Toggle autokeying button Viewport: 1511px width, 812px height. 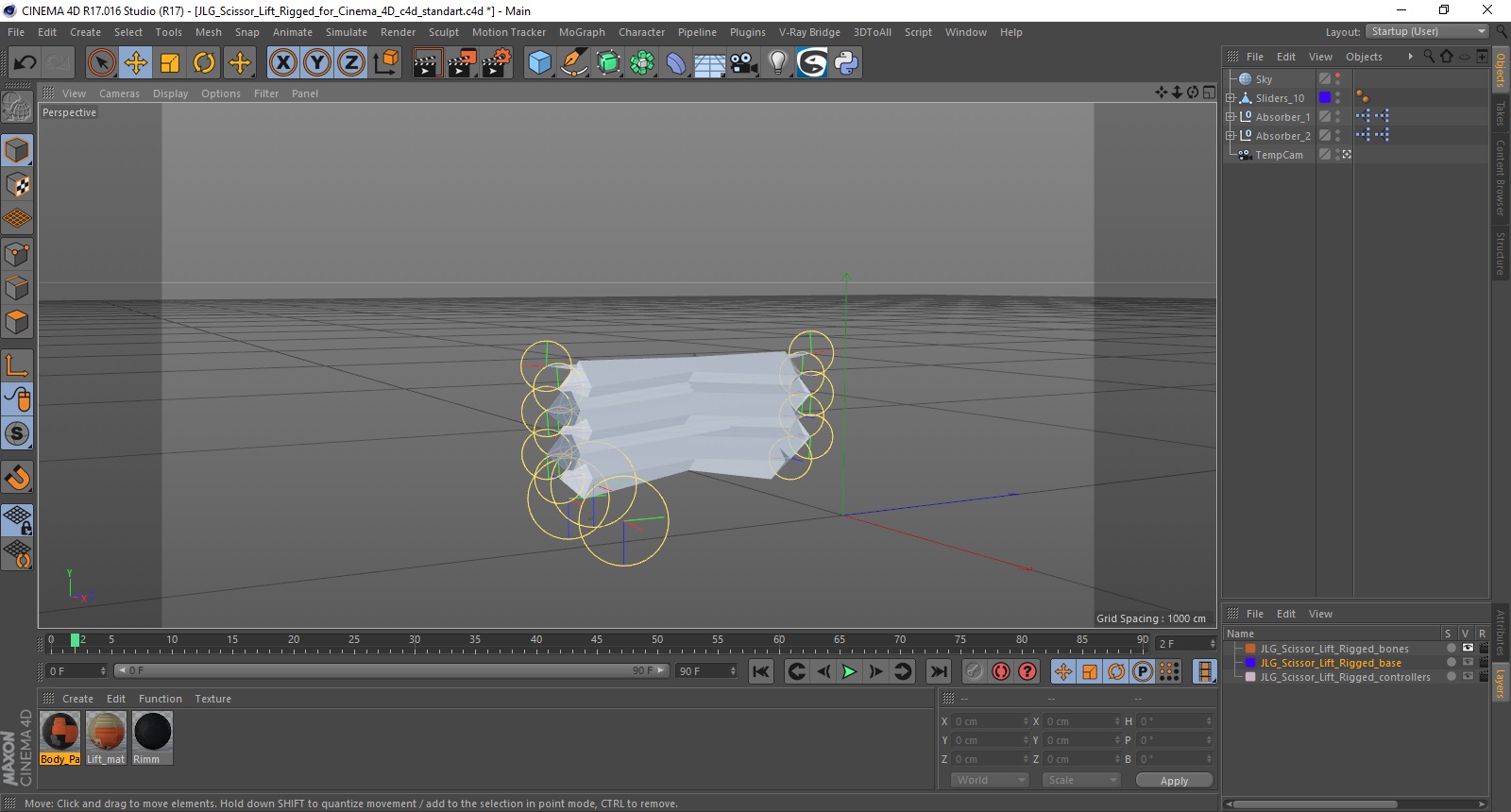1001,671
